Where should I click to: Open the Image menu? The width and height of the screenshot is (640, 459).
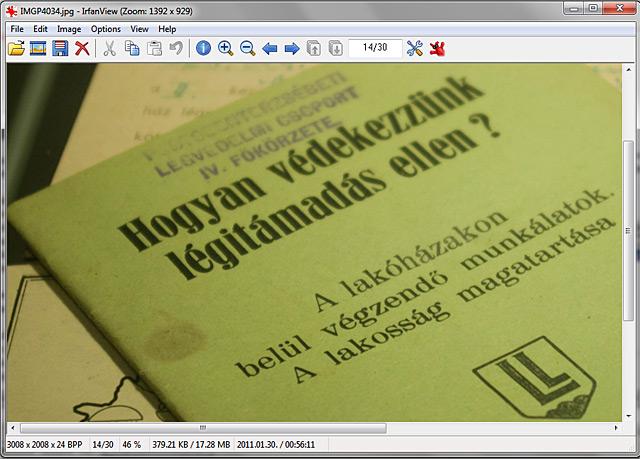(69, 29)
